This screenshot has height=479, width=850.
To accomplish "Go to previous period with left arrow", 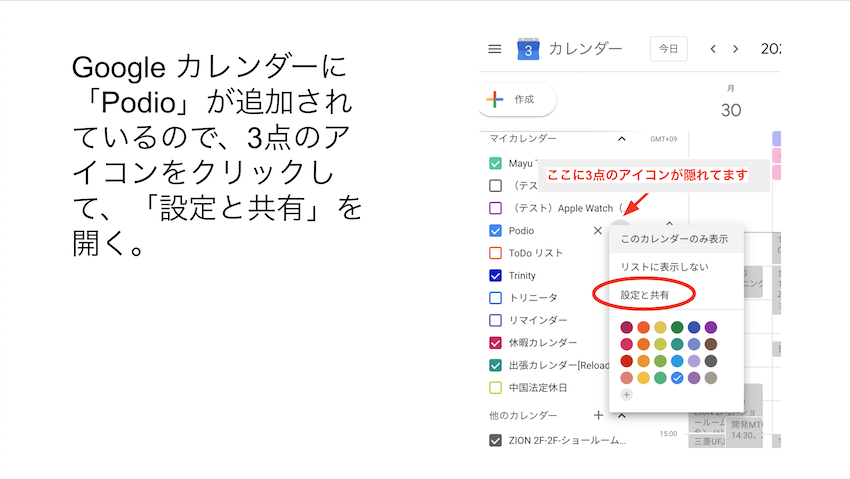I will click(x=713, y=49).
